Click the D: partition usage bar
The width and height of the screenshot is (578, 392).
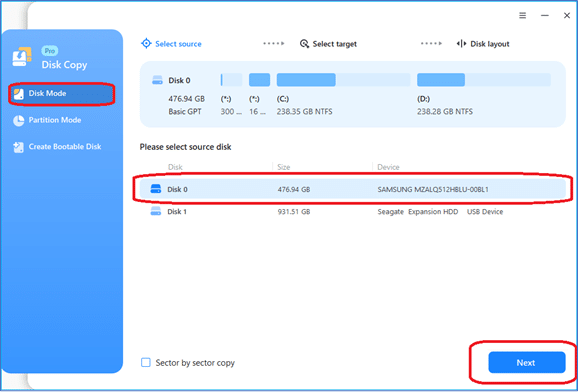[484, 80]
